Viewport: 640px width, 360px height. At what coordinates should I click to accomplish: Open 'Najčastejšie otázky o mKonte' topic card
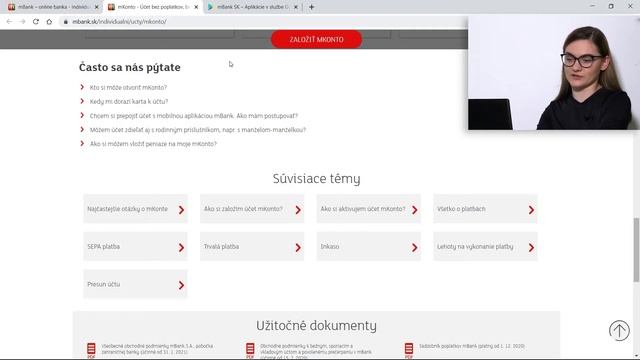point(136,209)
